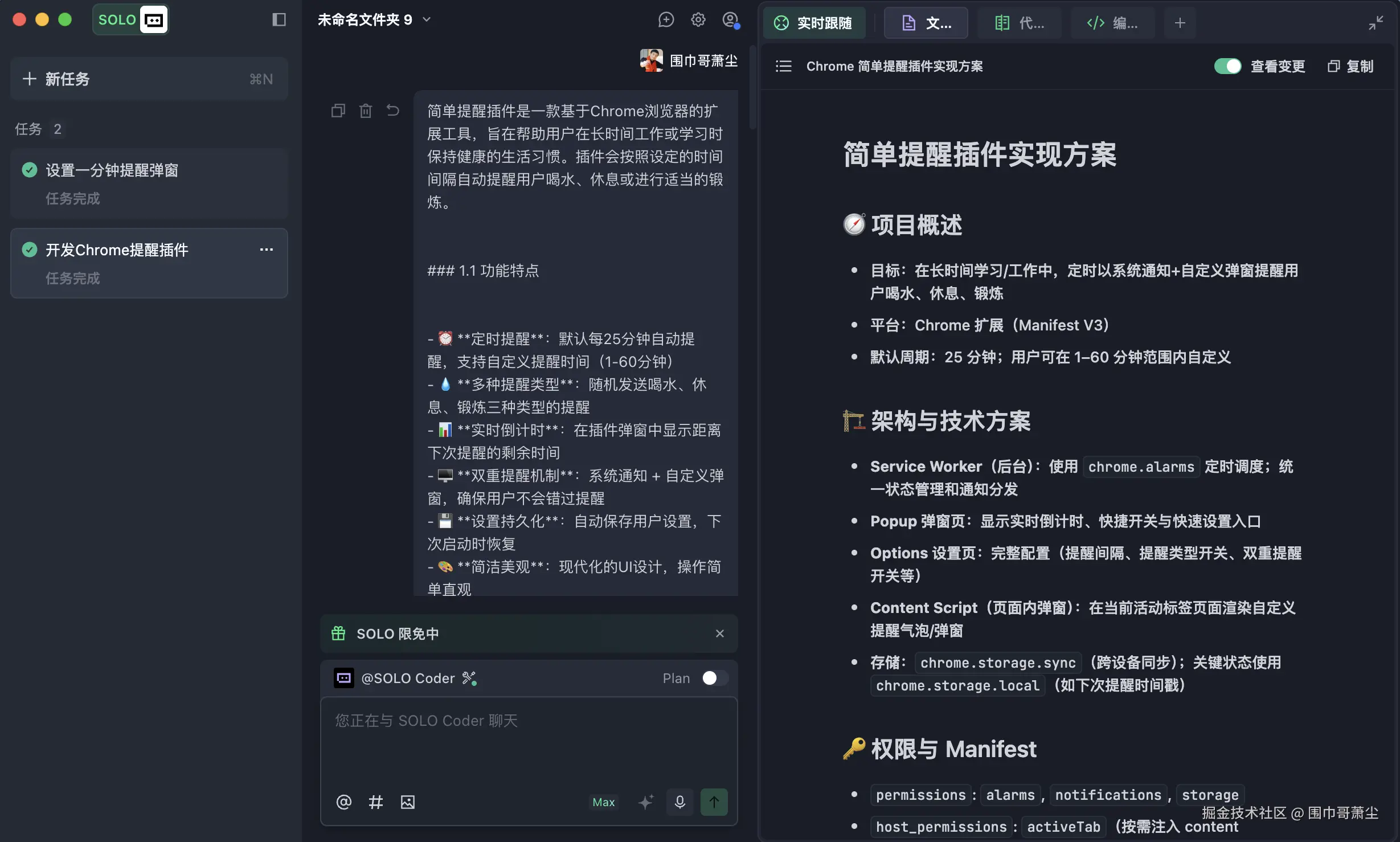
Task: Switch to the 代码 tab
Action: coord(1020,23)
